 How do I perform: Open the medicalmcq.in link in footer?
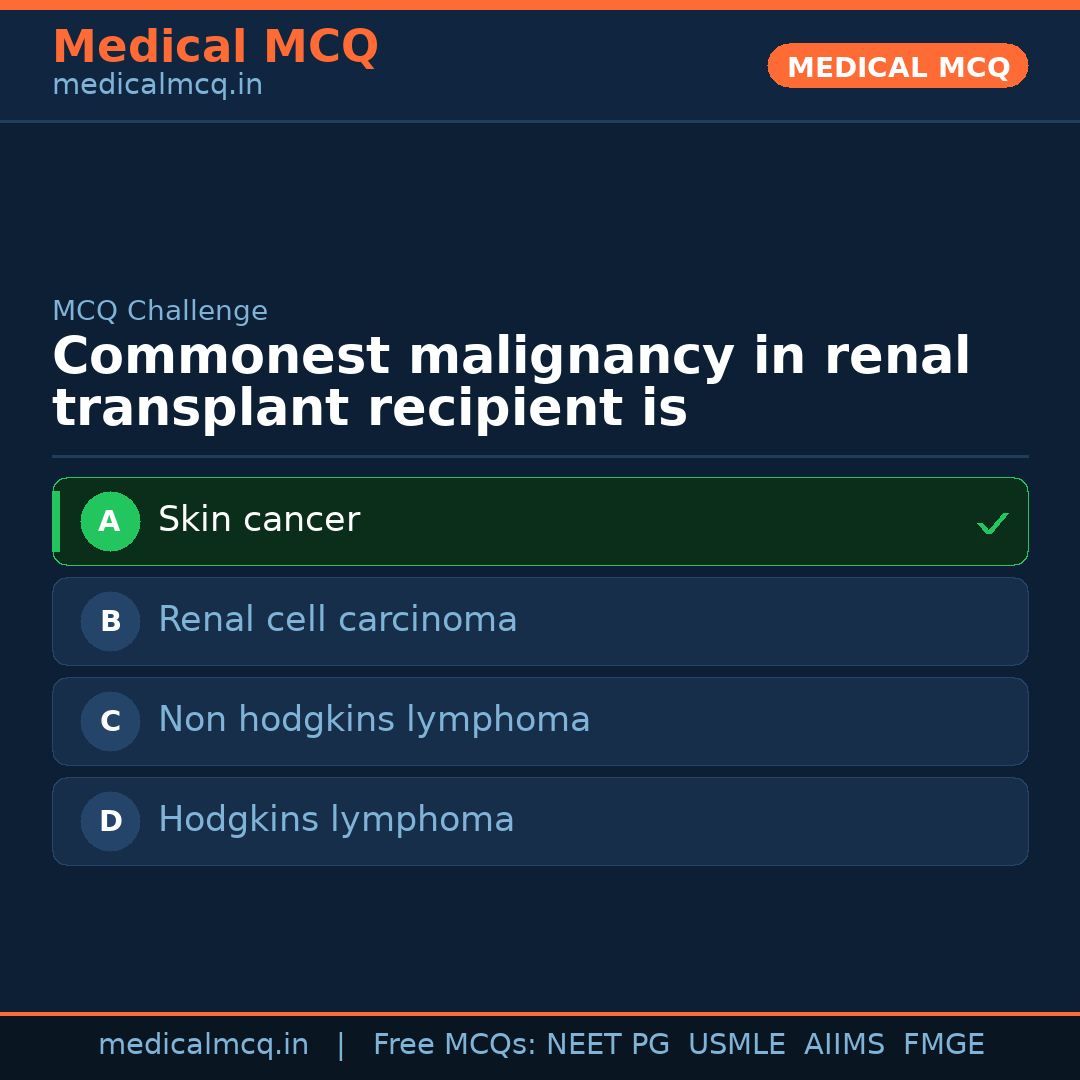point(203,1045)
